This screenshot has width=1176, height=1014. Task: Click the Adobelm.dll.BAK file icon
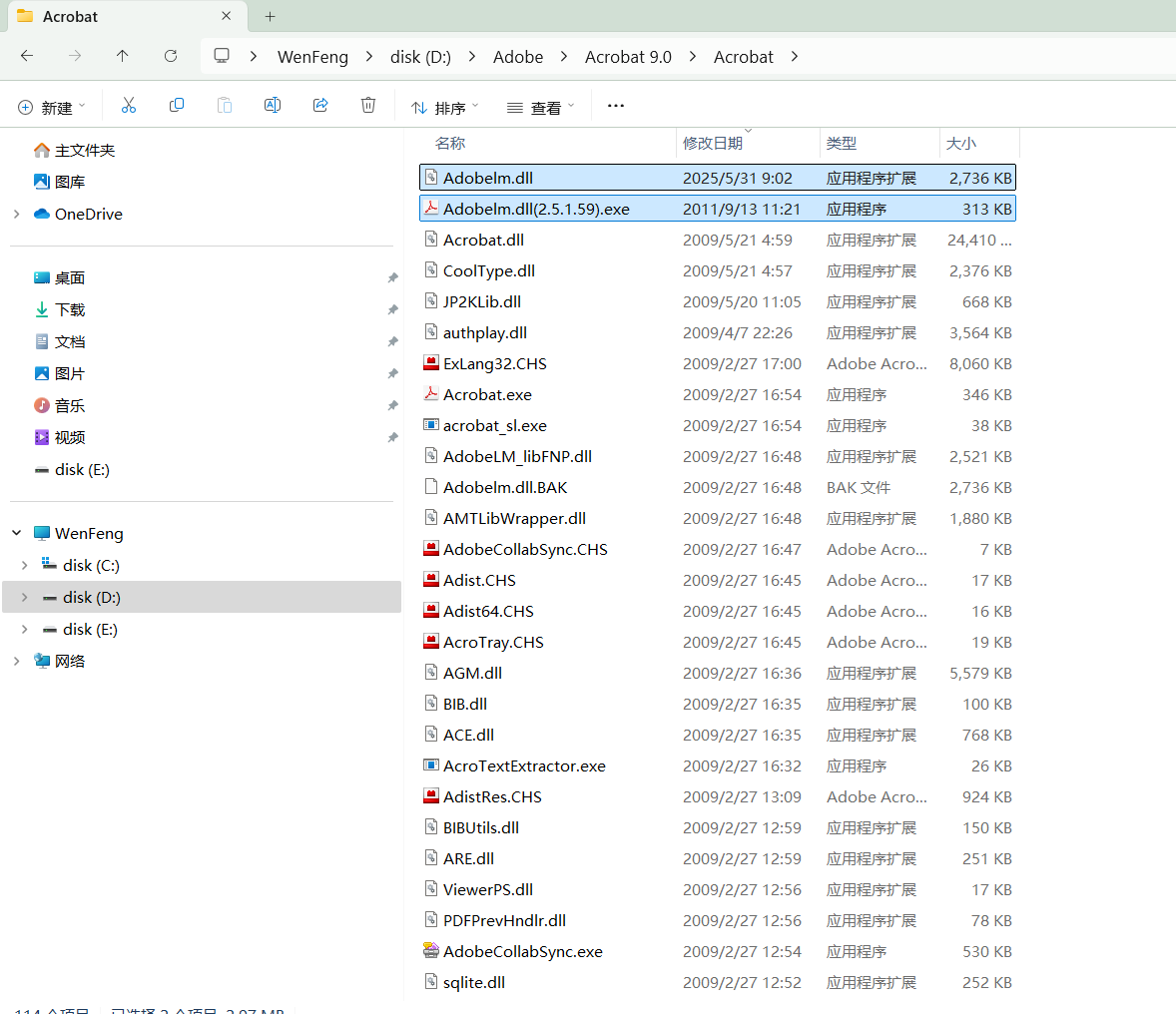coord(430,487)
